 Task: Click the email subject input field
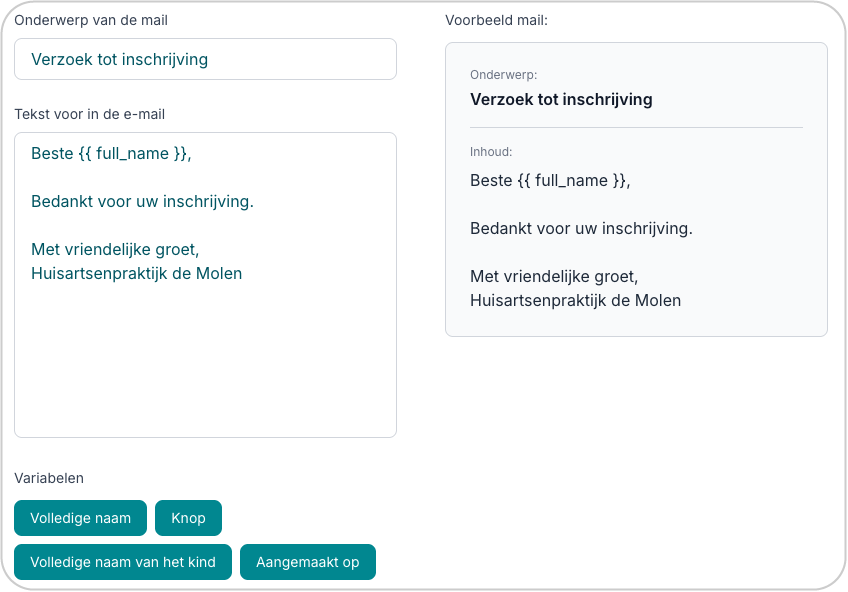[x=205, y=59]
